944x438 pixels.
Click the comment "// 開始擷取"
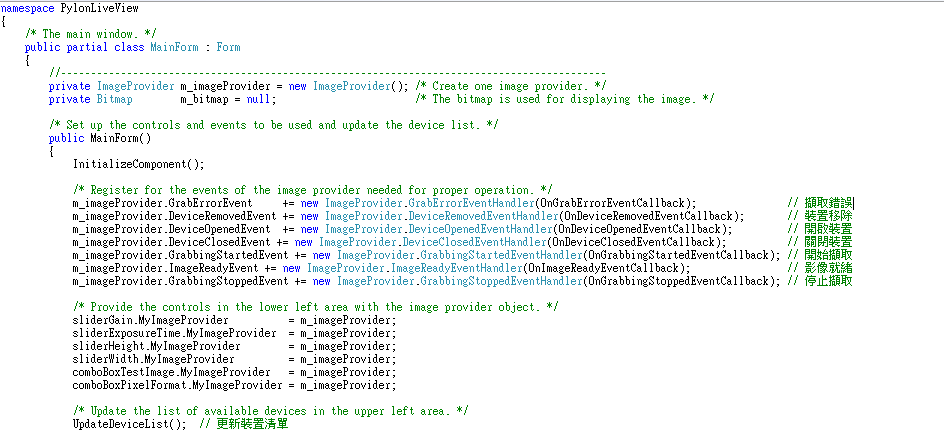point(819,255)
